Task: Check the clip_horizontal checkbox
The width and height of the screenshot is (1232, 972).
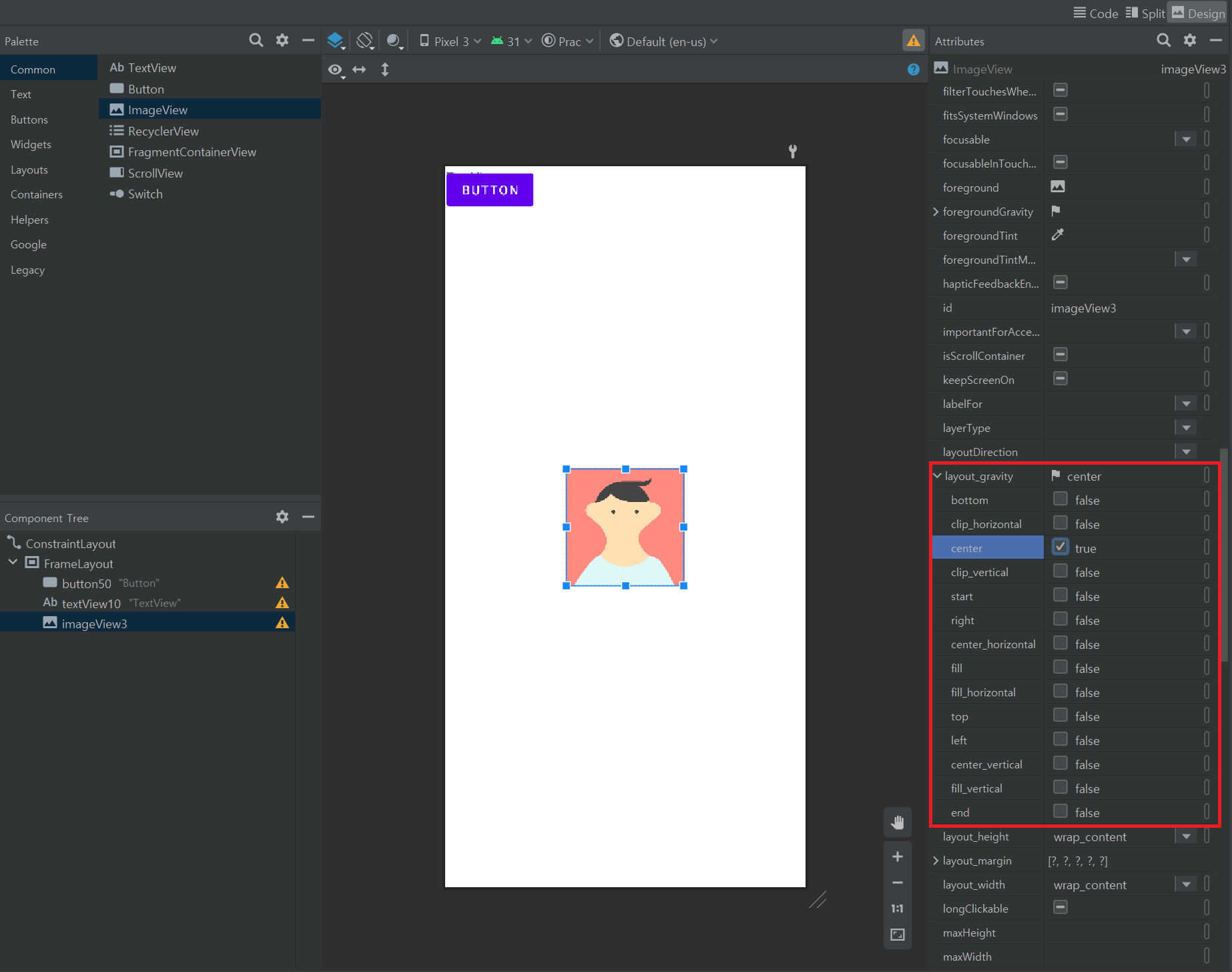Action: [1060, 523]
